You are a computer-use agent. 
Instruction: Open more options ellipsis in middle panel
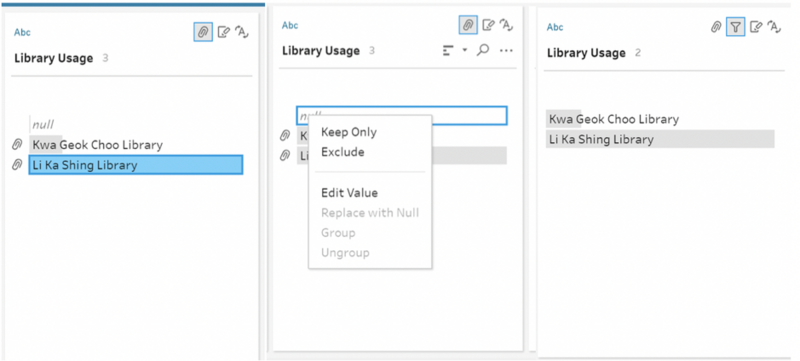[x=506, y=50]
